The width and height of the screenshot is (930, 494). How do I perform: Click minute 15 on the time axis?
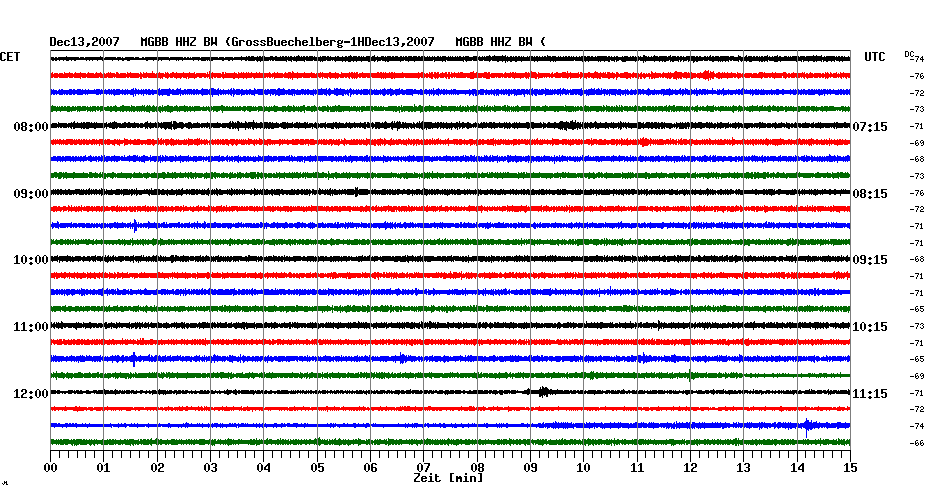tap(850, 468)
